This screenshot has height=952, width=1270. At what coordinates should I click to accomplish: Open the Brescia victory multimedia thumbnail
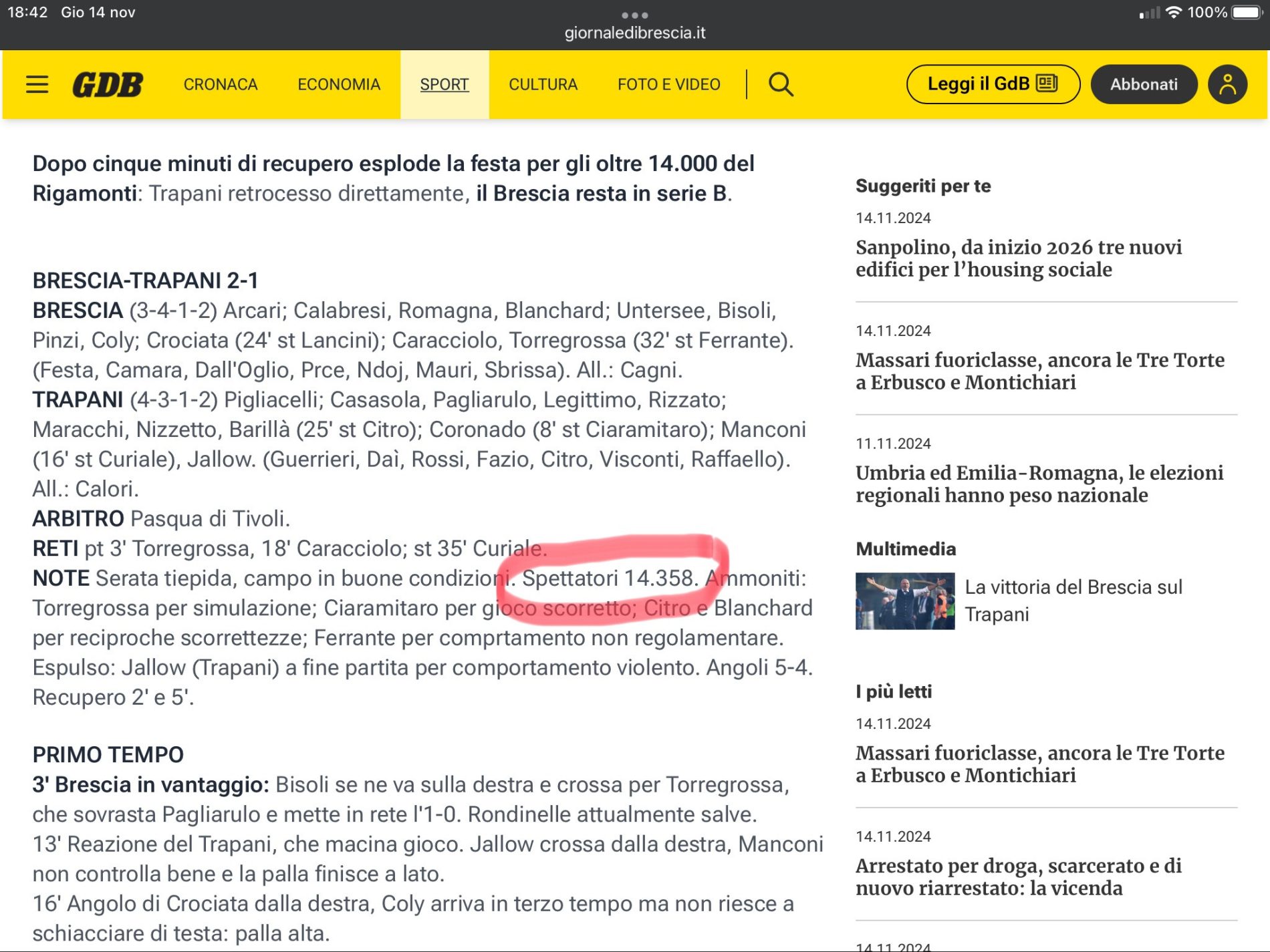pyautogui.click(x=905, y=601)
